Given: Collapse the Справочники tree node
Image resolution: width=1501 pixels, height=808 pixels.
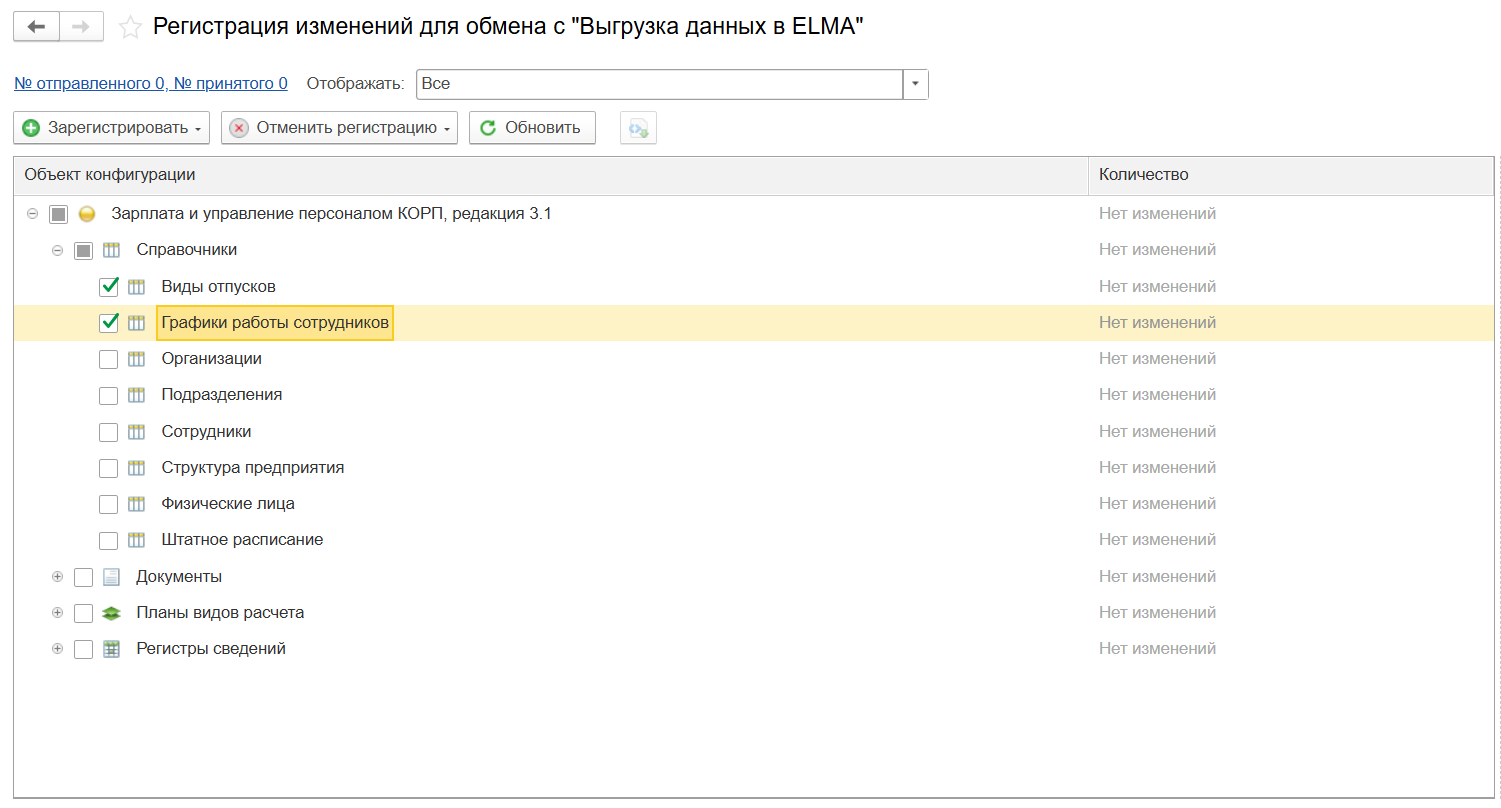Looking at the screenshot, I should point(57,250).
